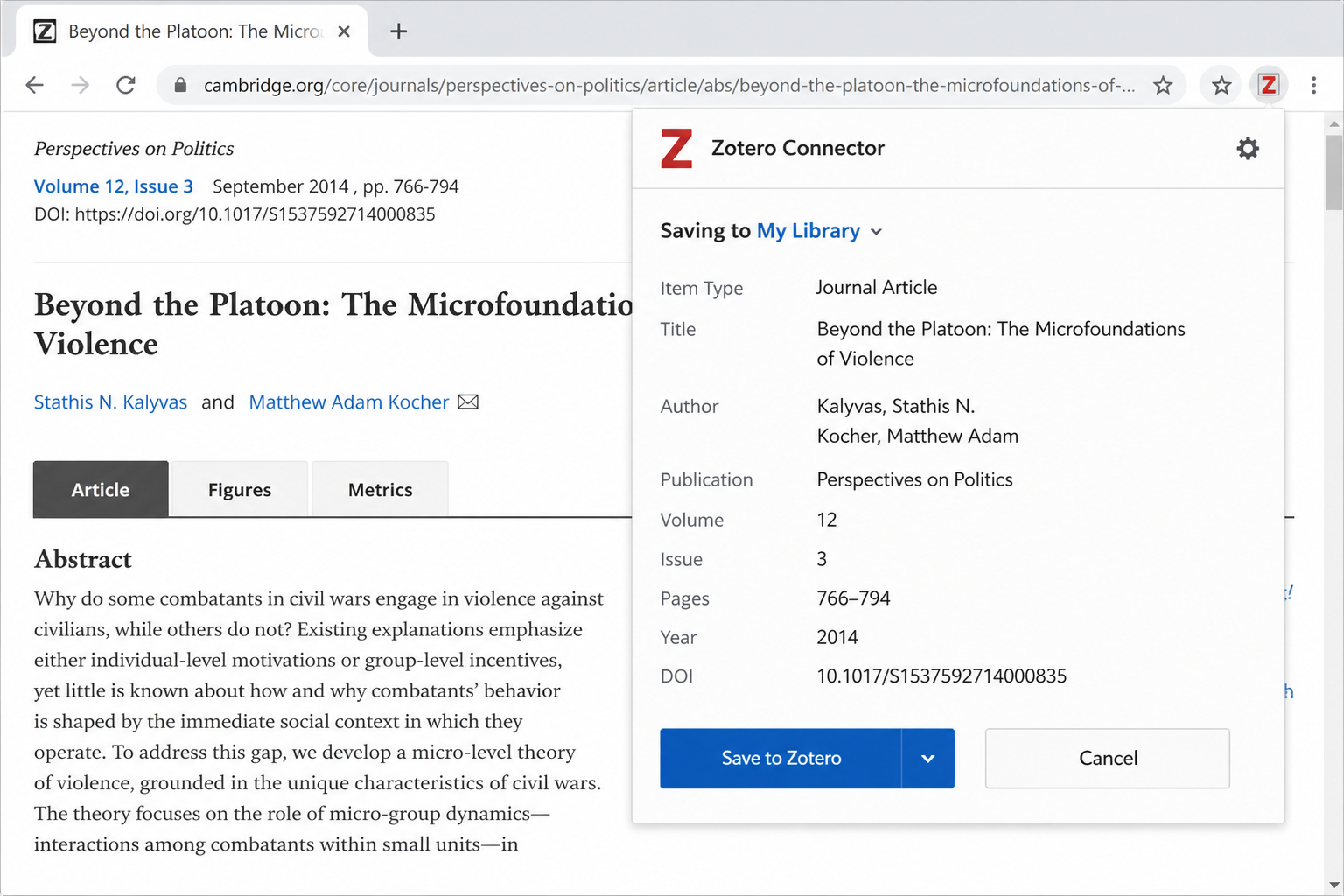Click the padlock site info icon
Viewport: 1344px width, 896px height.
click(180, 85)
